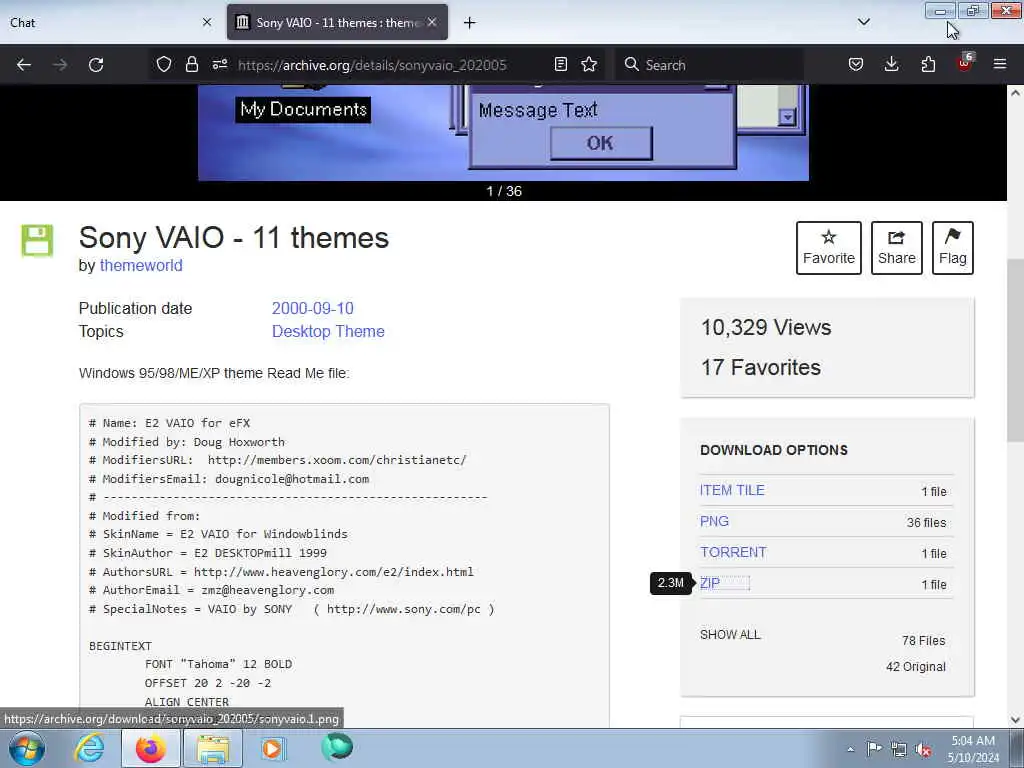Click SHOW ALL download options
The image size is (1024, 768).
click(x=730, y=634)
